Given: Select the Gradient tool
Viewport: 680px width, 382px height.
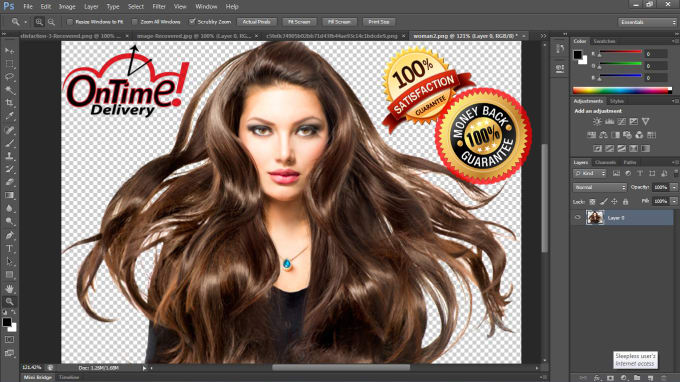Looking at the screenshot, I should (x=9, y=196).
